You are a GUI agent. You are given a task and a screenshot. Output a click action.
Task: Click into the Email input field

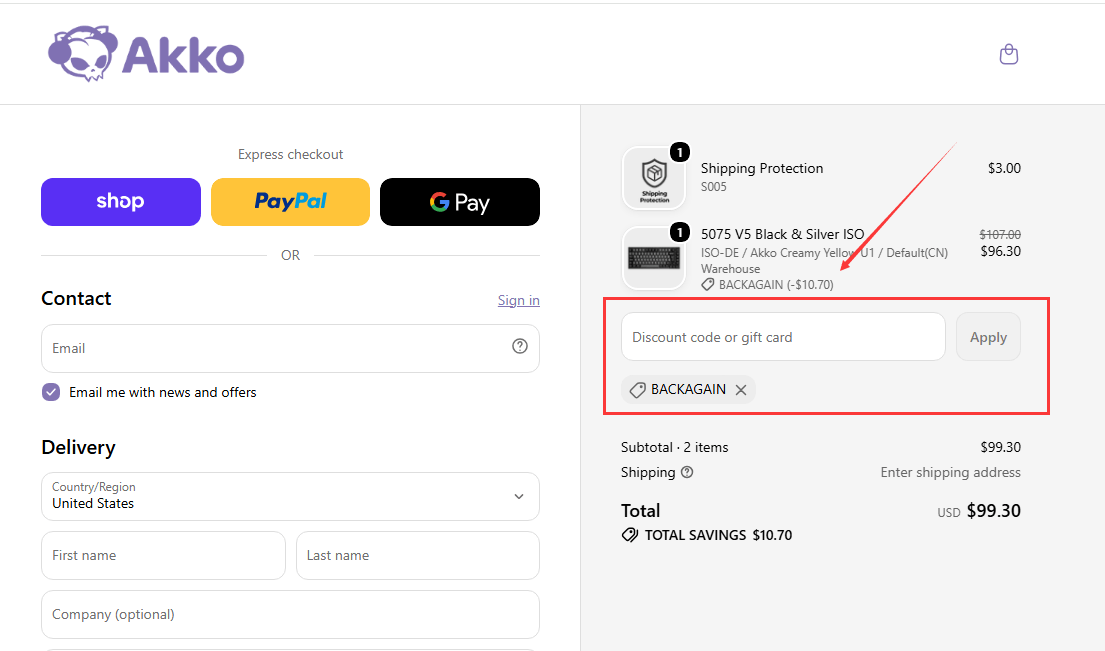(290, 348)
